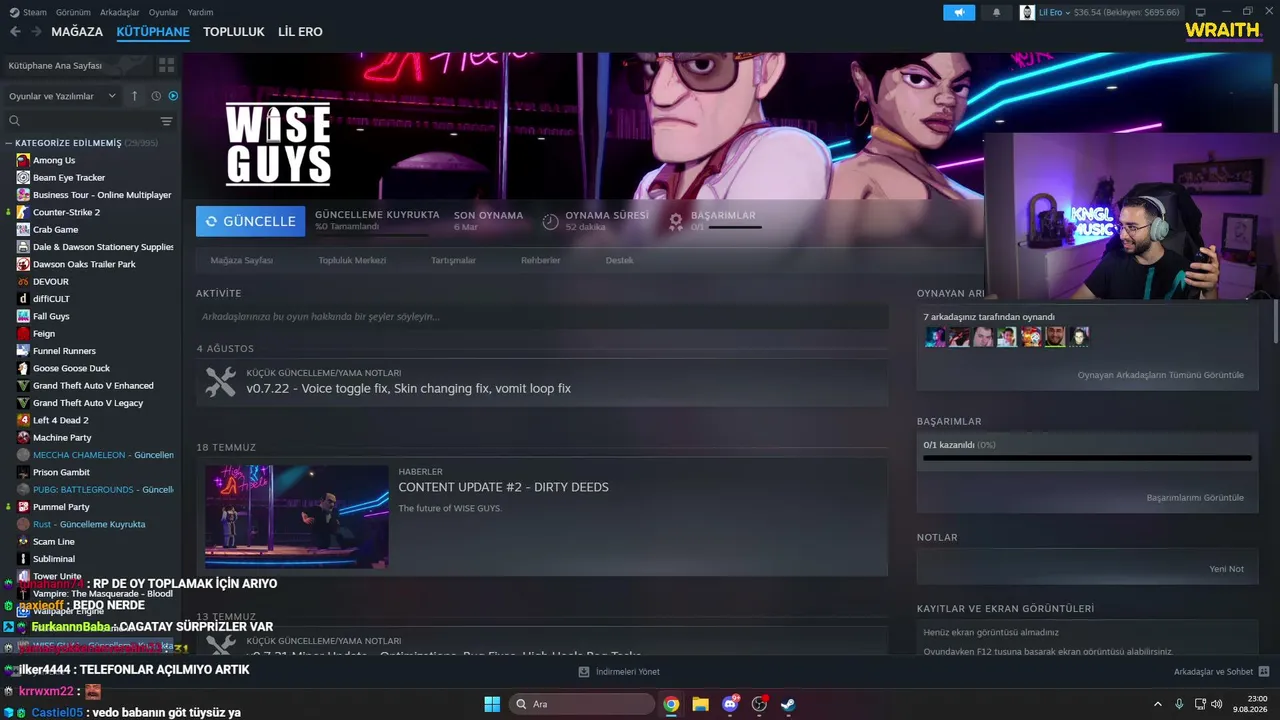The height and width of the screenshot is (720, 1280).
Task: Select Pummel Party in the library
Action: click(61, 507)
